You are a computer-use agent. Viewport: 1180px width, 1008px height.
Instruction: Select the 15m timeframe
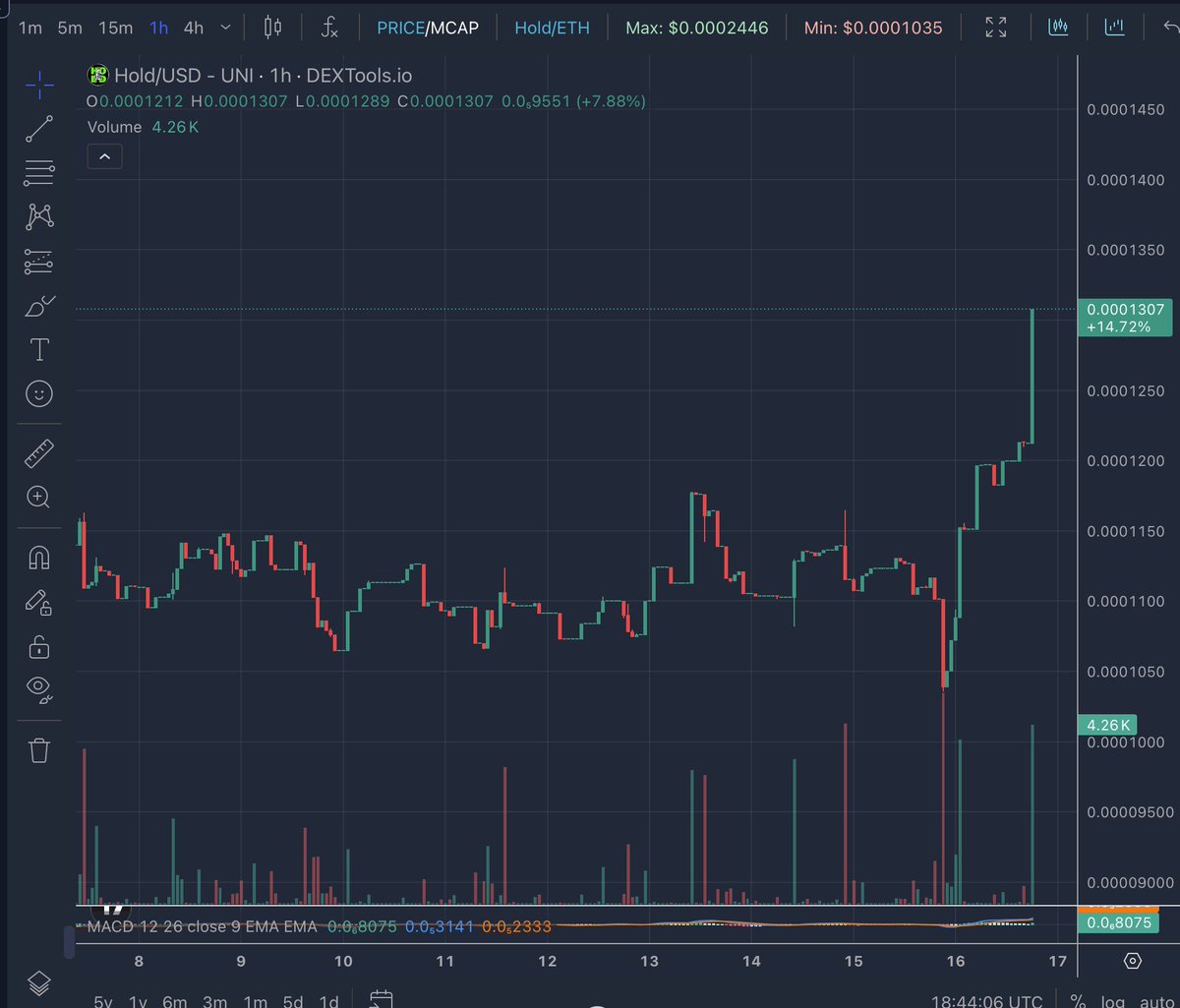(115, 28)
